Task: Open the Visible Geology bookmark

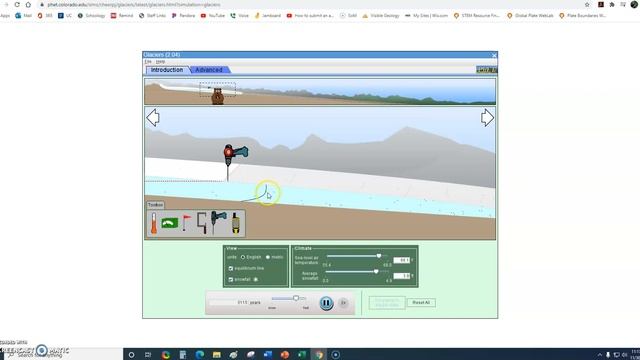Action: point(381,16)
